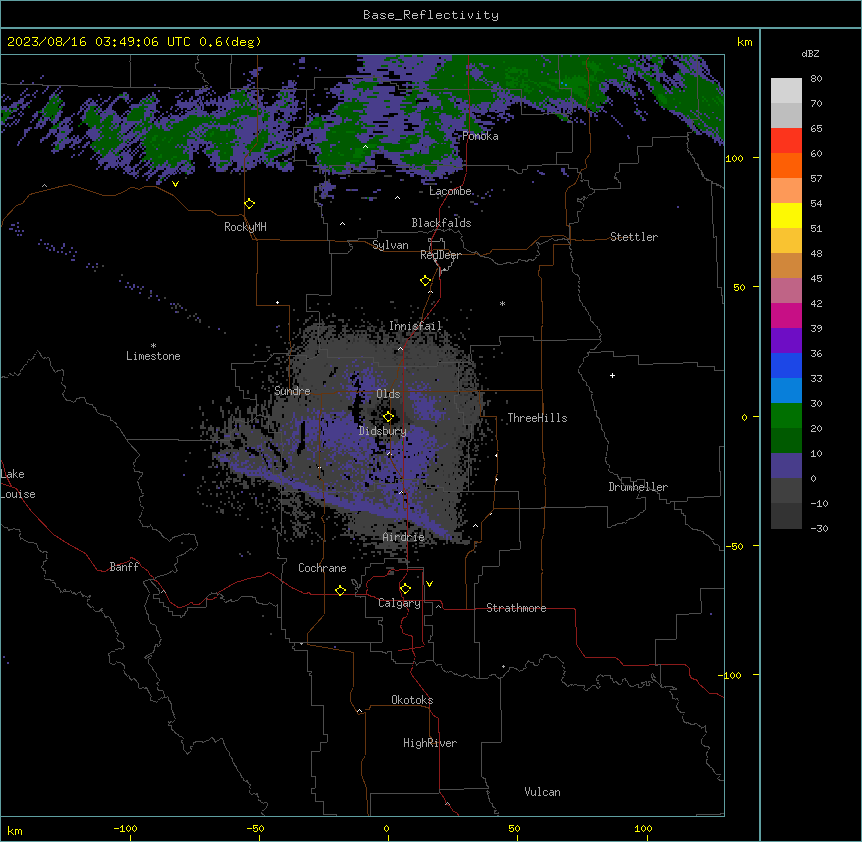The height and width of the screenshot is (842, 862).
Task: Click the yellow diamond marker above RockyMH
Action: click(x=250, y=204)
